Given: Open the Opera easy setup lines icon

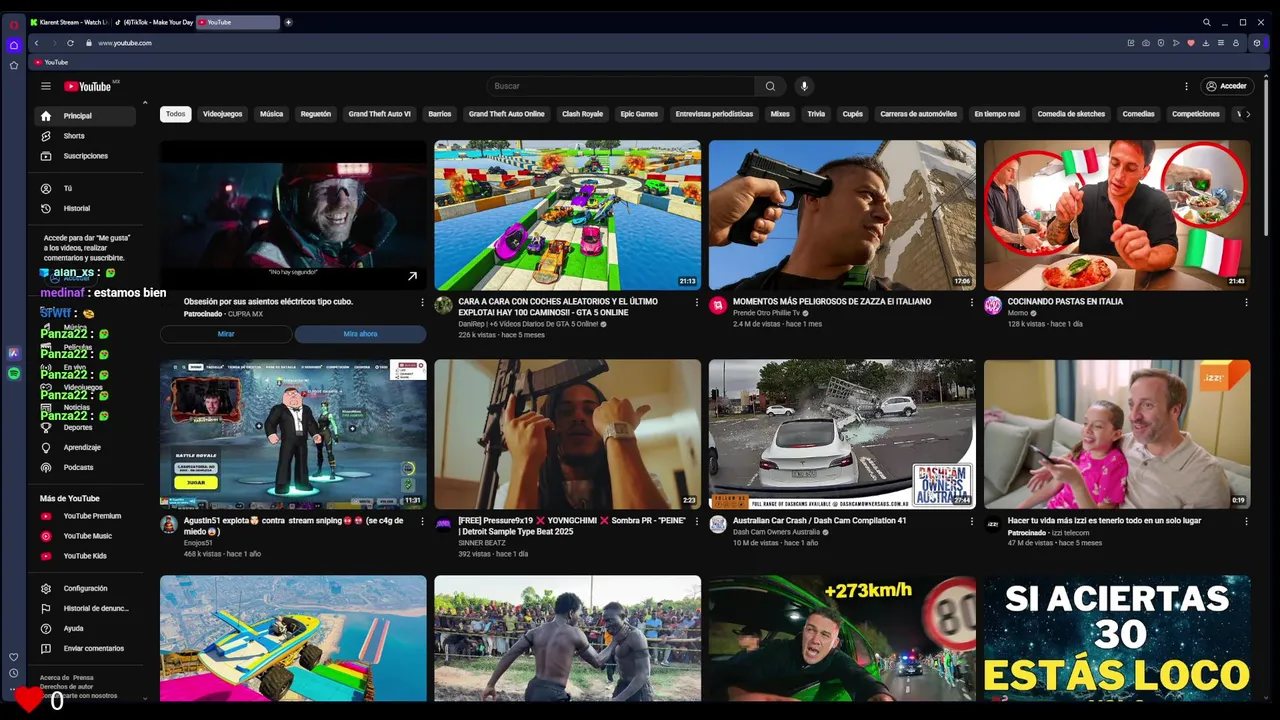Looking at the screenshot, I should (1221, 43).
